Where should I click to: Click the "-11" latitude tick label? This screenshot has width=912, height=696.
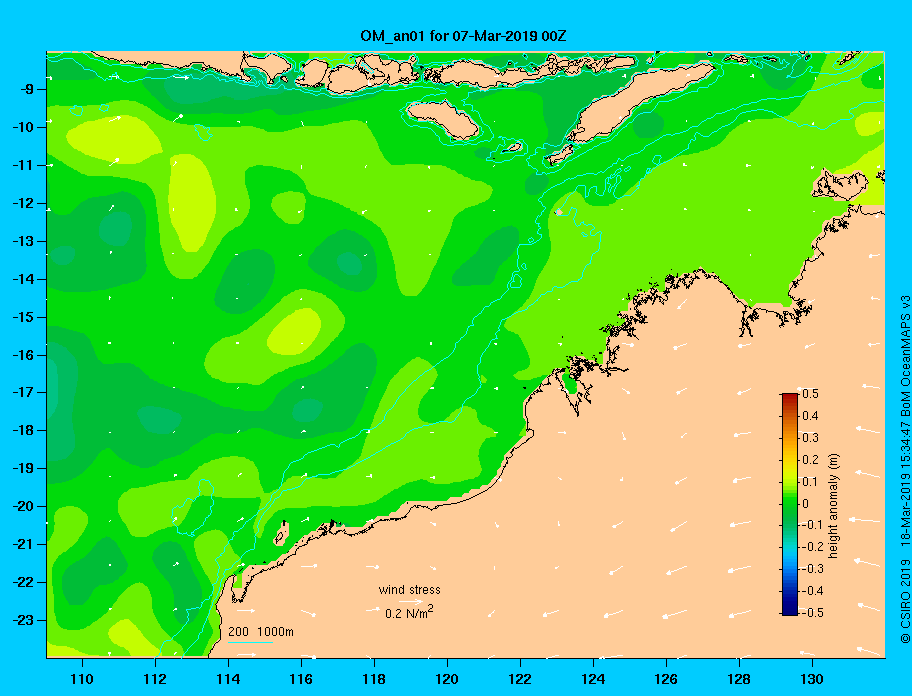tap(23, 165)
